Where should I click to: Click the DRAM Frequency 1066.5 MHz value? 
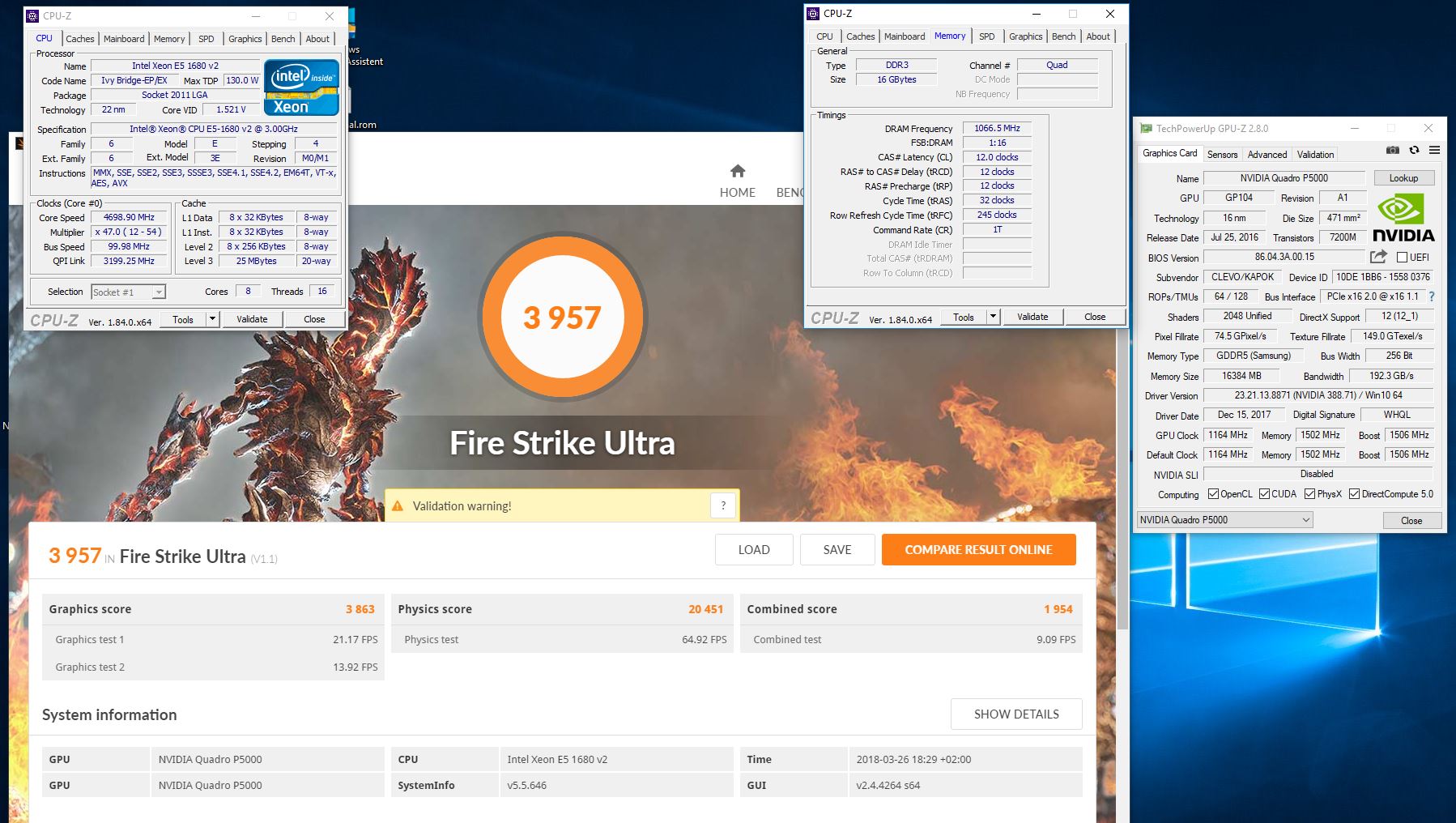pyautogui.click(x=997, y=128)
